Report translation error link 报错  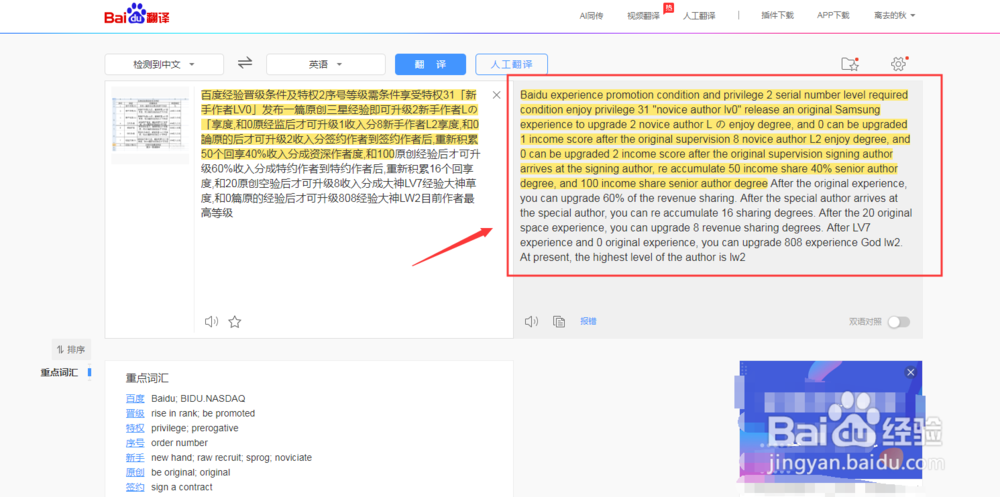tap(588, 322)
